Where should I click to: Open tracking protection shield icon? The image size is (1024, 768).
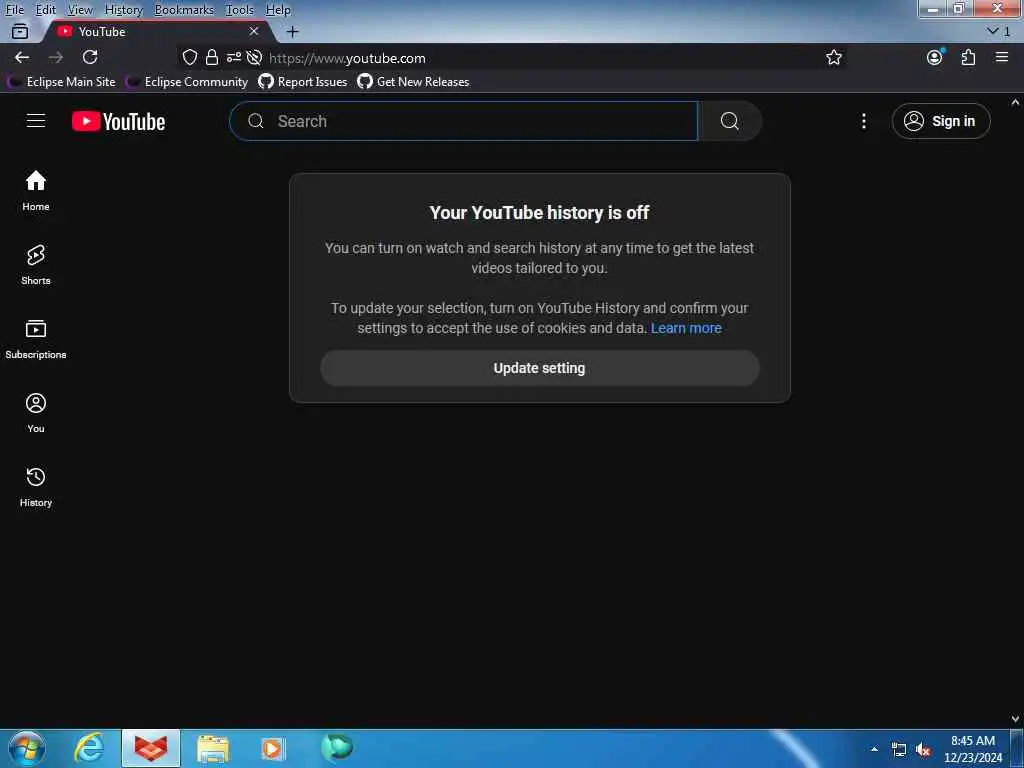tap(189, 57)
